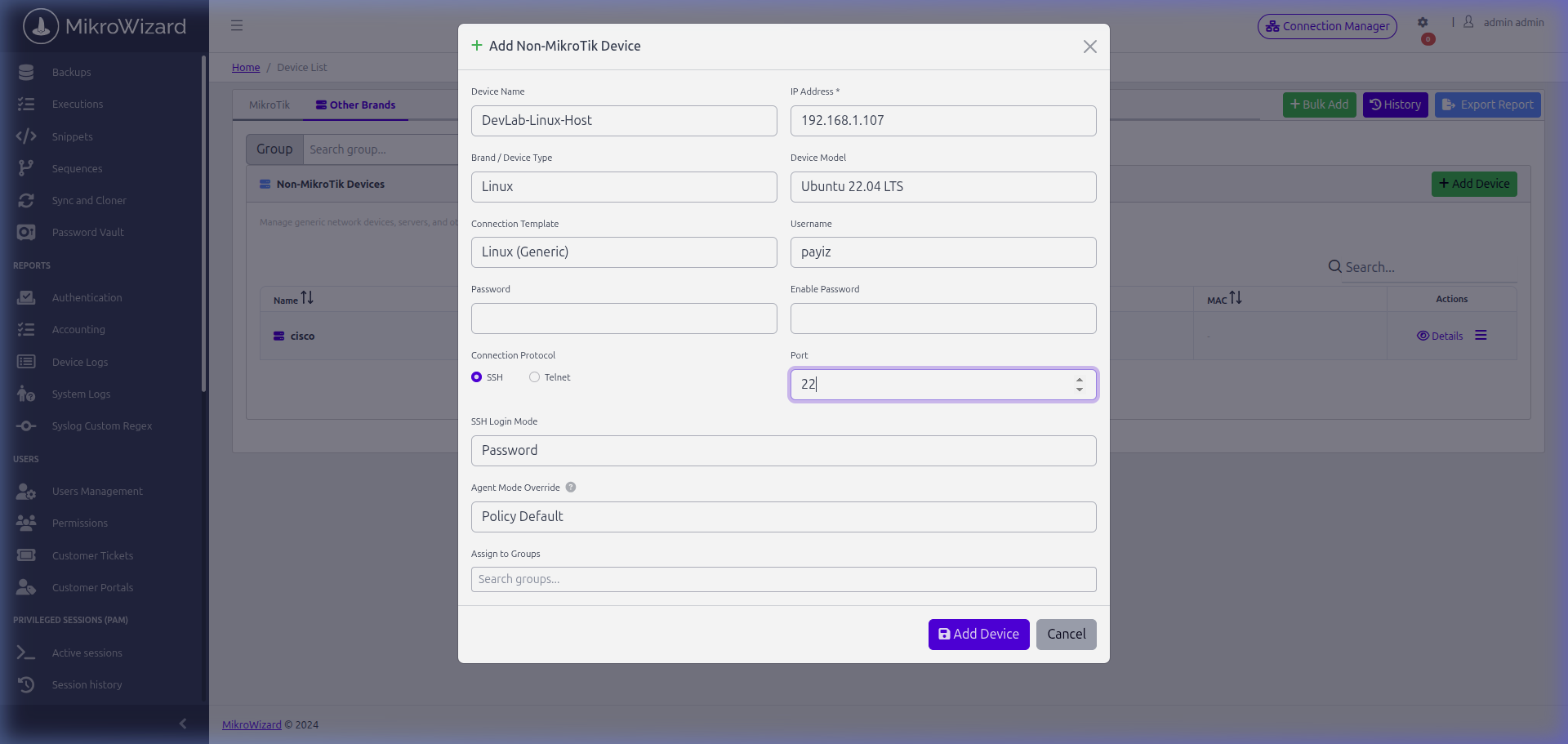Focus IP Address input field
Screen dimensions: 1568x744
coord(943,121)
